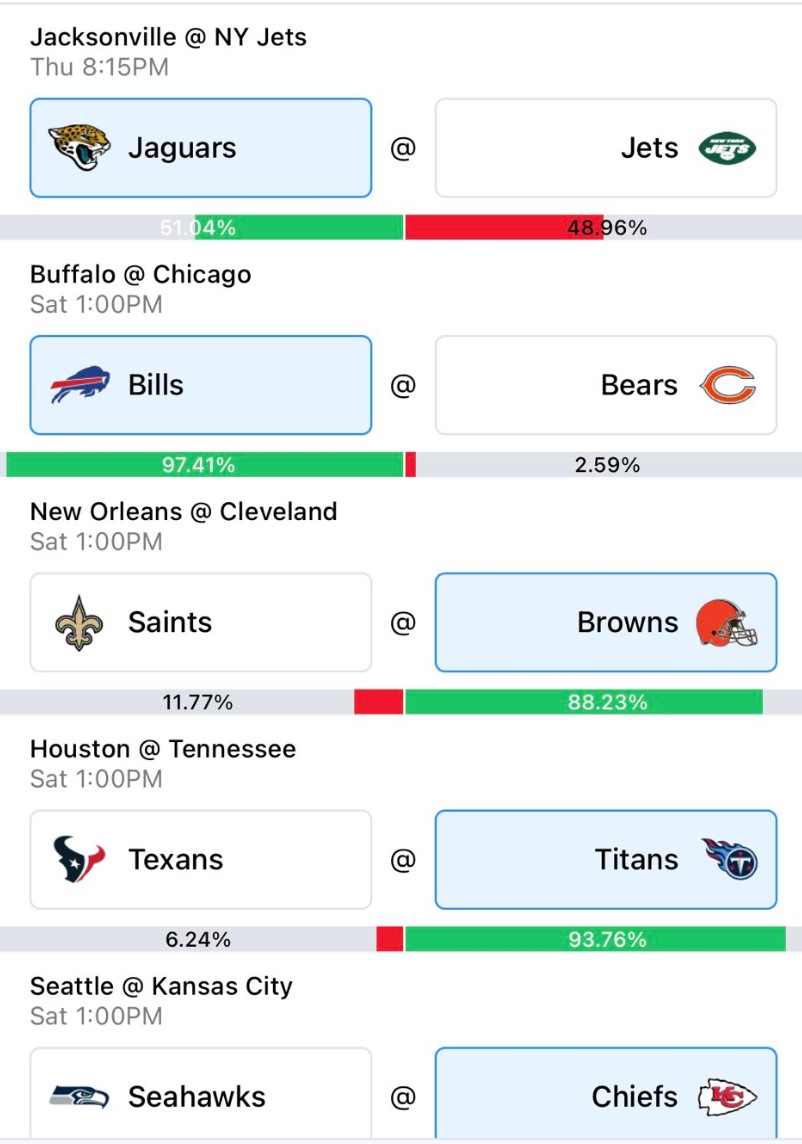Click the 93.76% Titans pick bar
802x1144 pixels.
point(595,939)
